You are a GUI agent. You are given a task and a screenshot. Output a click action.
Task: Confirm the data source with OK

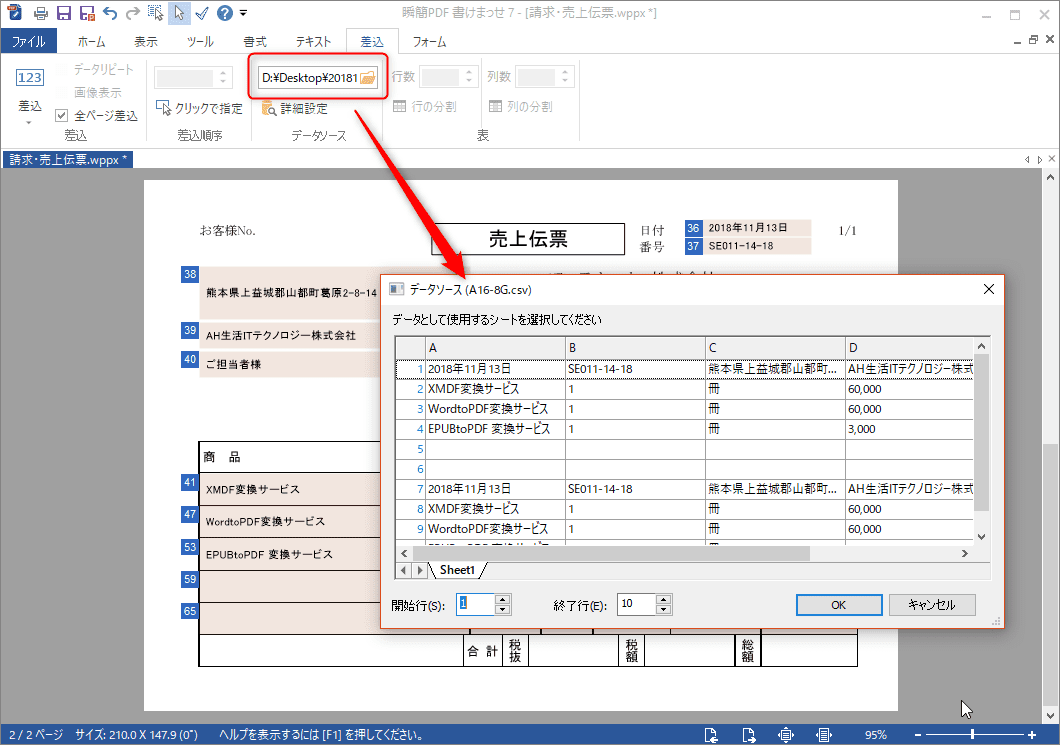tap(838, 604)
